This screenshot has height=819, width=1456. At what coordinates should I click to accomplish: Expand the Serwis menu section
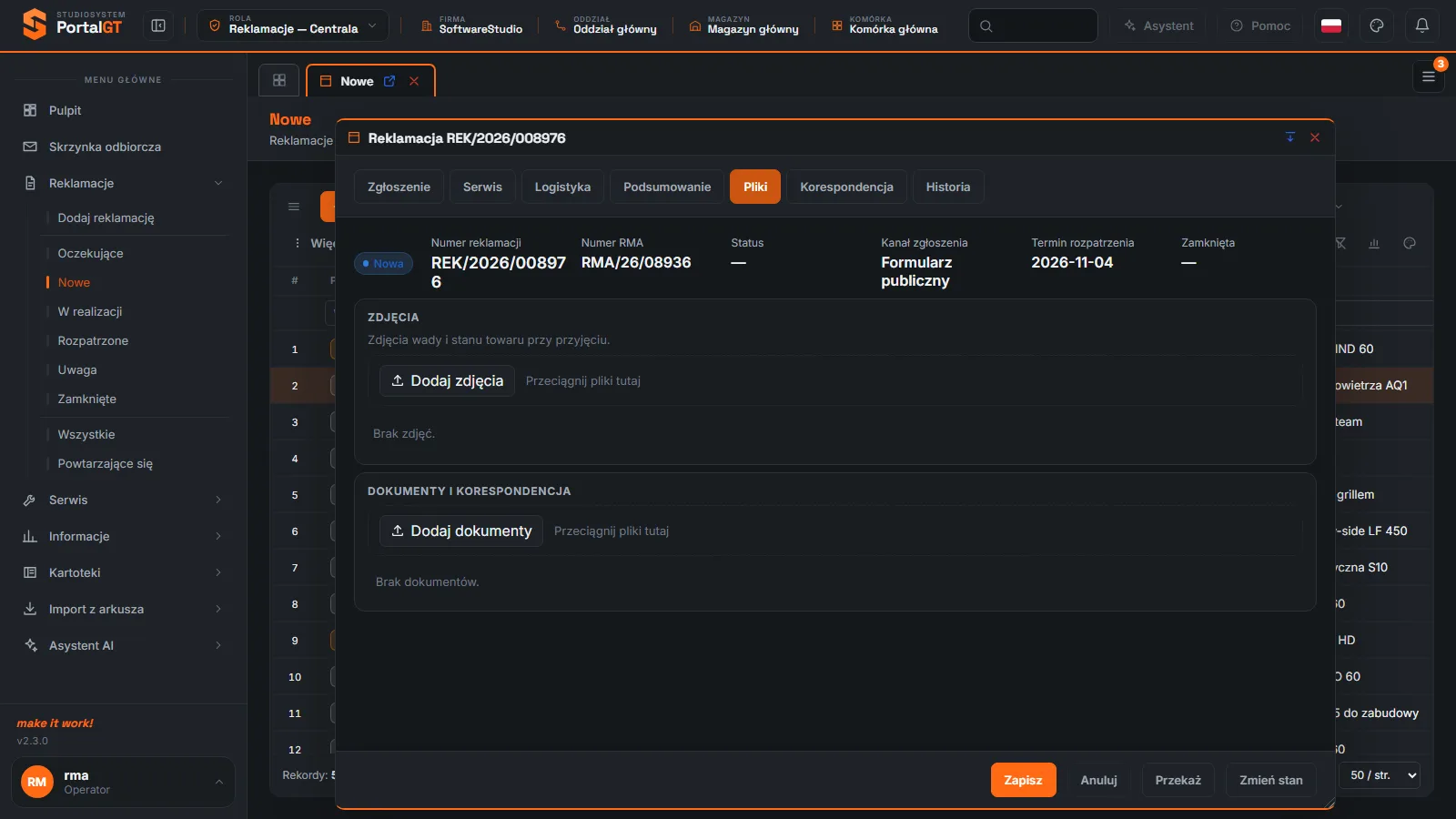[x=124, y=500]
